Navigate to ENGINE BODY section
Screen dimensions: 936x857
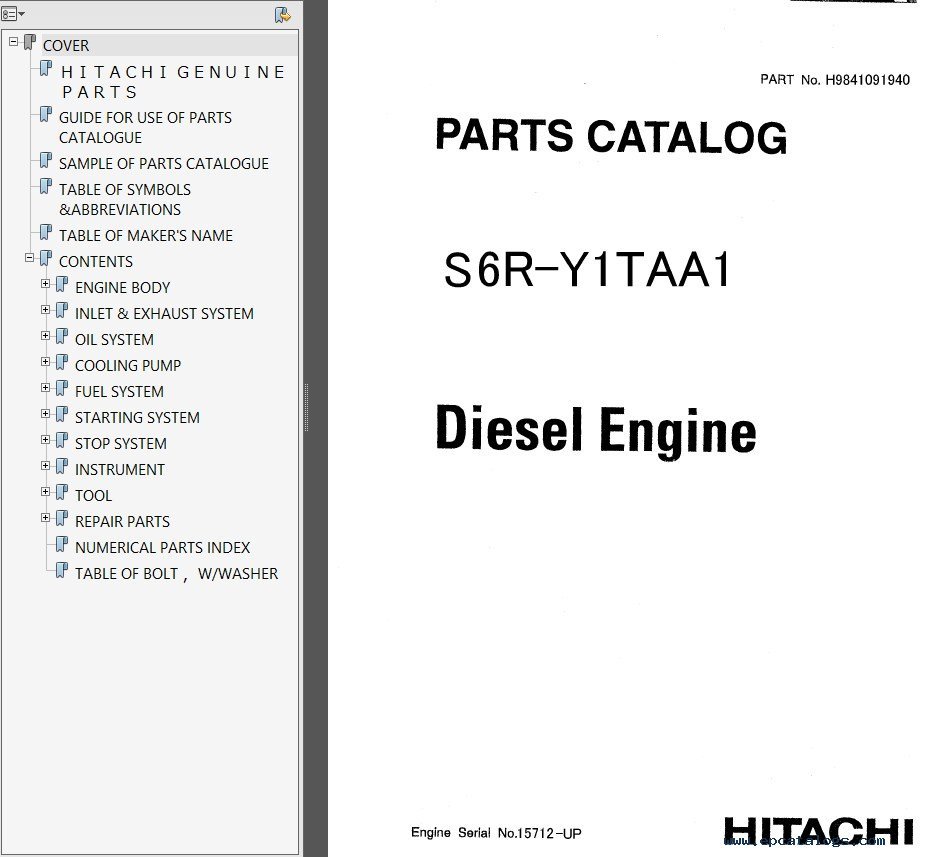coord(122,288)
